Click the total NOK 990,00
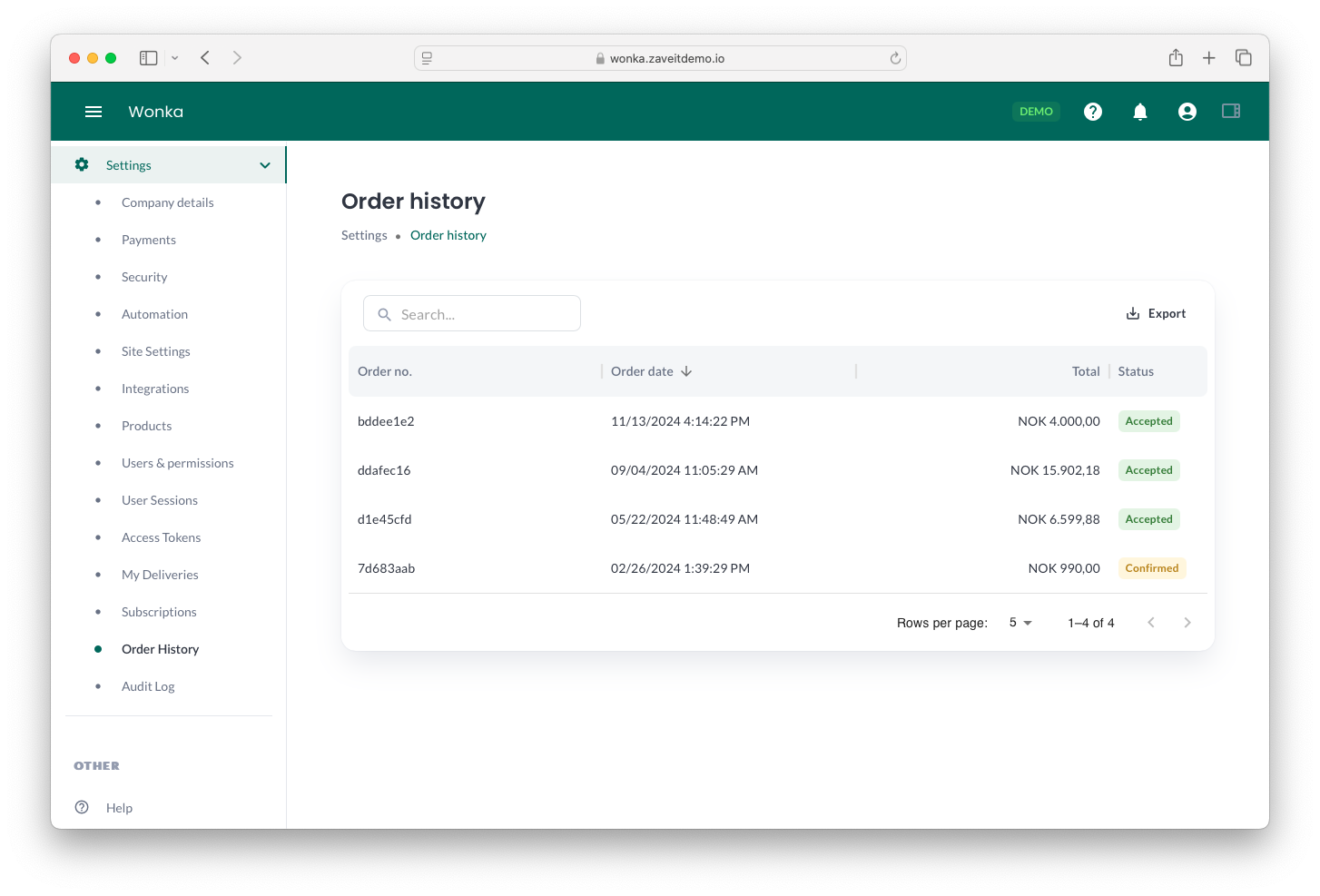This screenshot has width=1320, height=896. click(x=1064, y=568)
